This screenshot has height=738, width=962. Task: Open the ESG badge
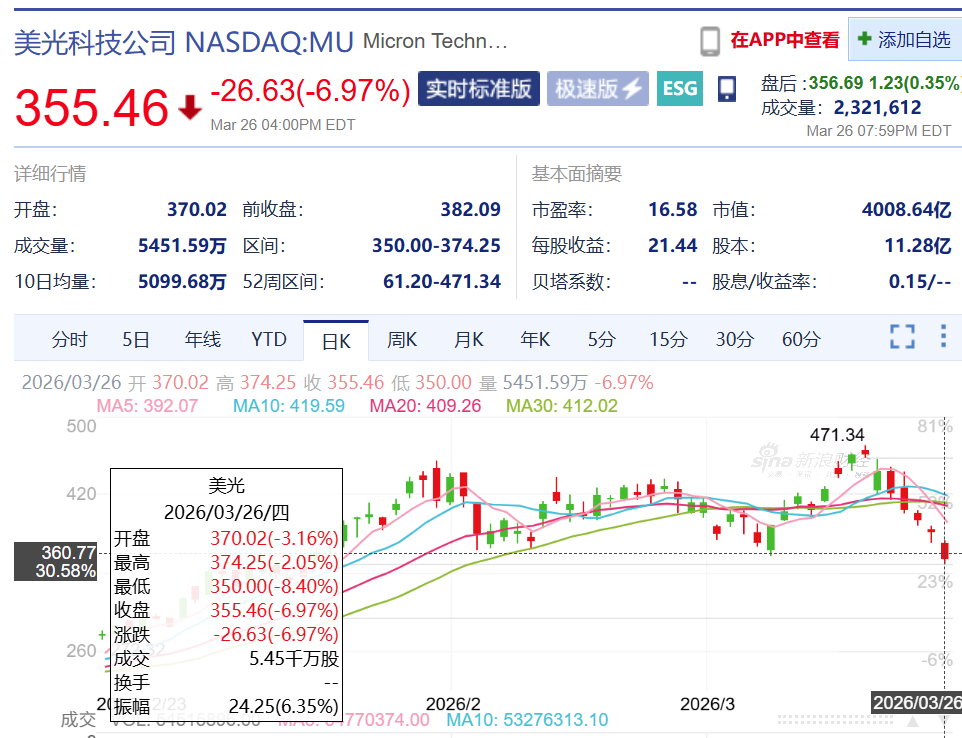[680, 88]
